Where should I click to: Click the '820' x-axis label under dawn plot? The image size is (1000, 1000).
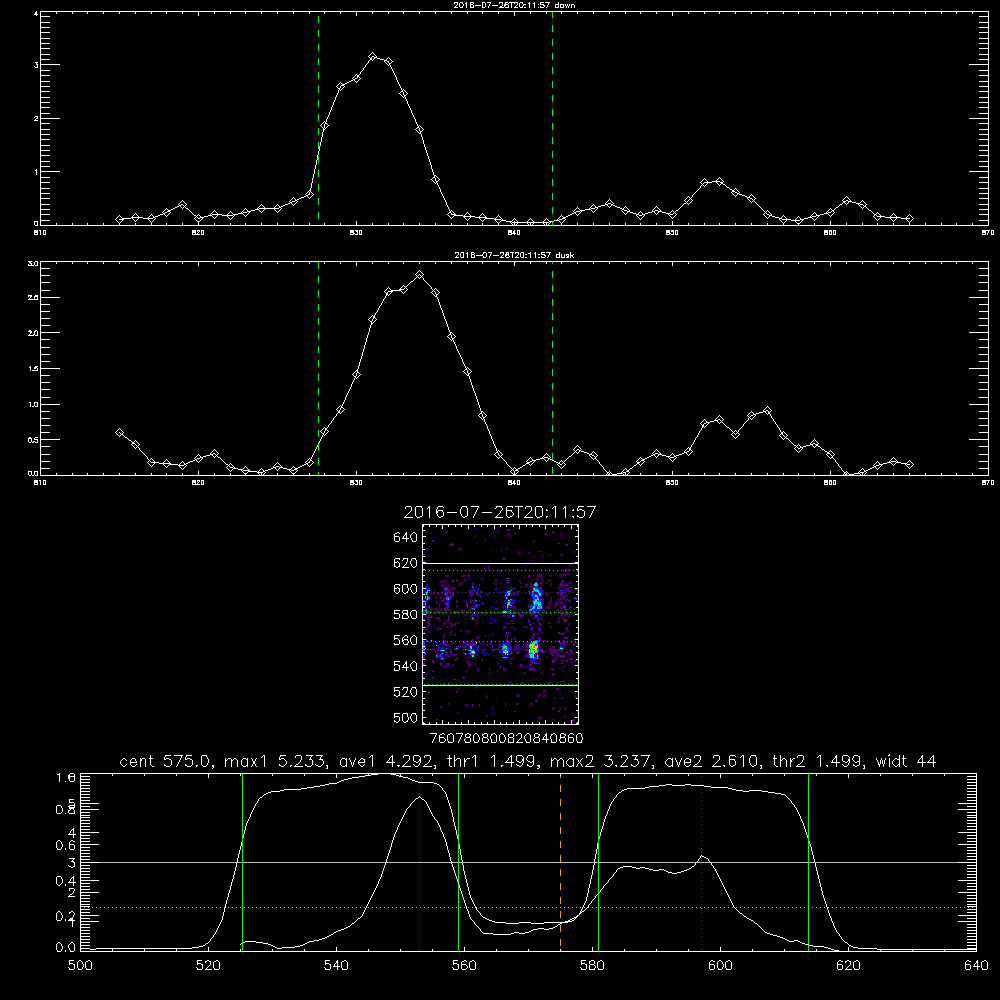pos(198,233)
